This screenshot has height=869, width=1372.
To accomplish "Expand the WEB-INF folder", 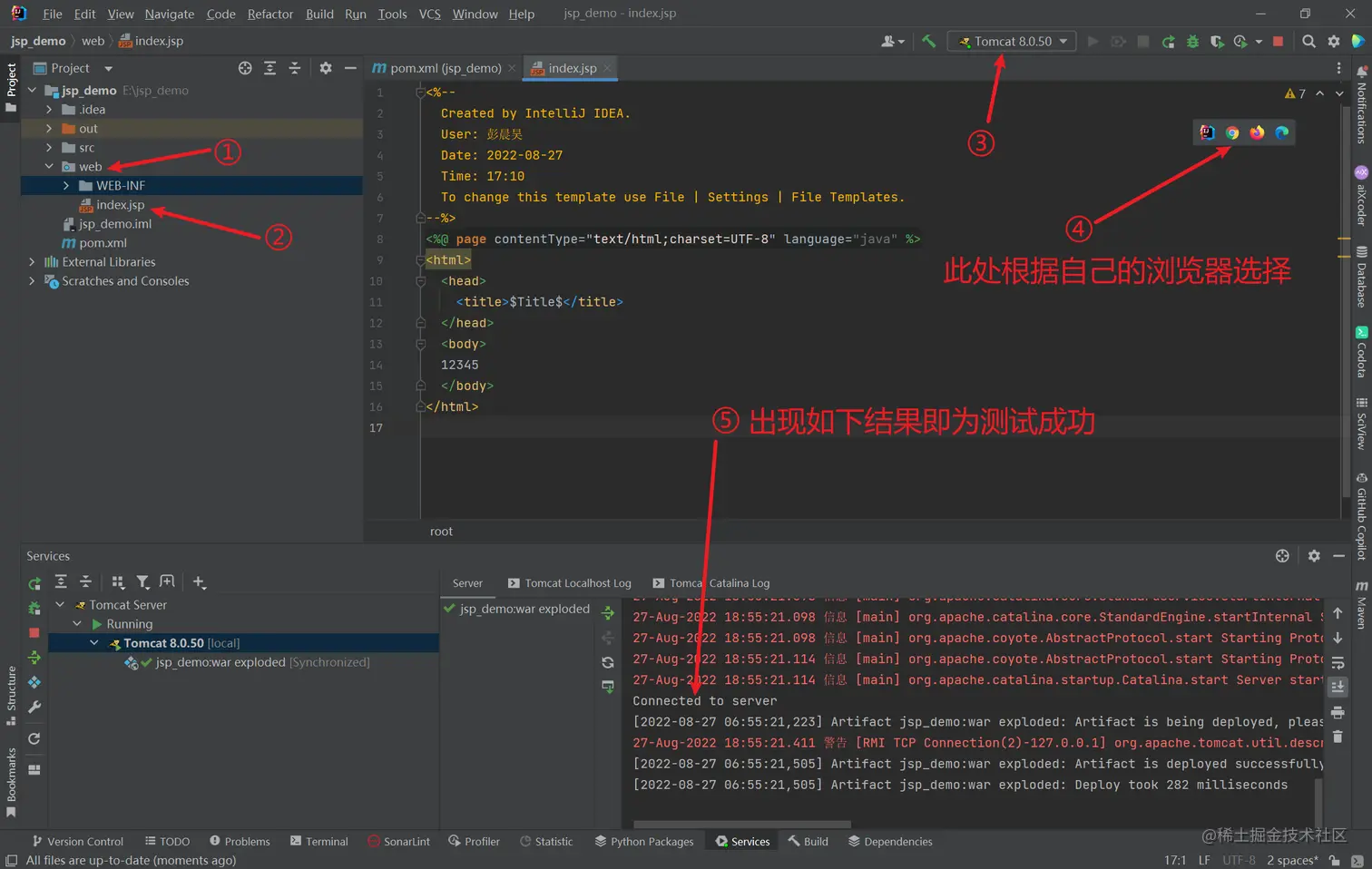I will pos(67,186).
